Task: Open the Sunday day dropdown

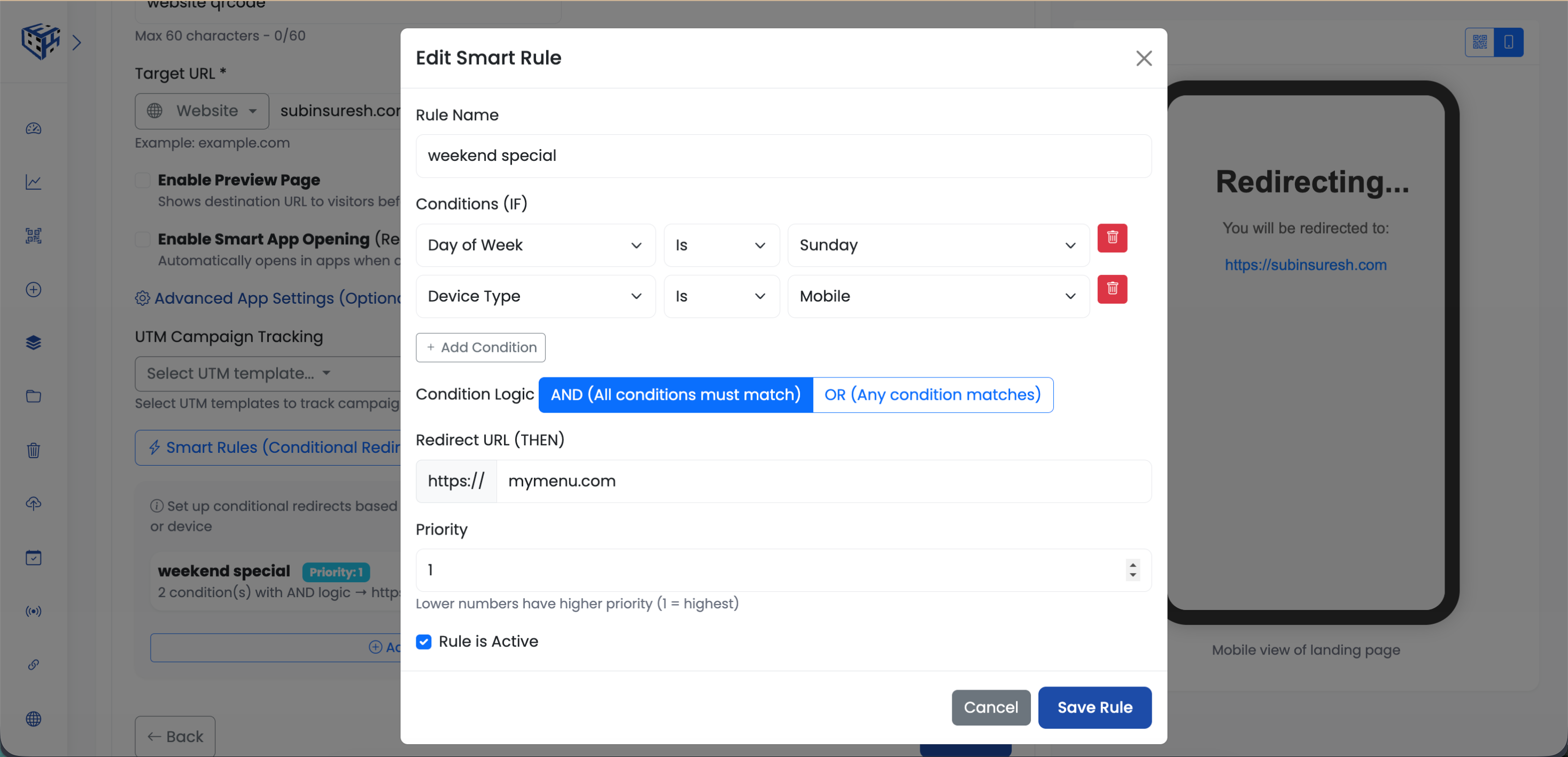Action: coord(937,245)
